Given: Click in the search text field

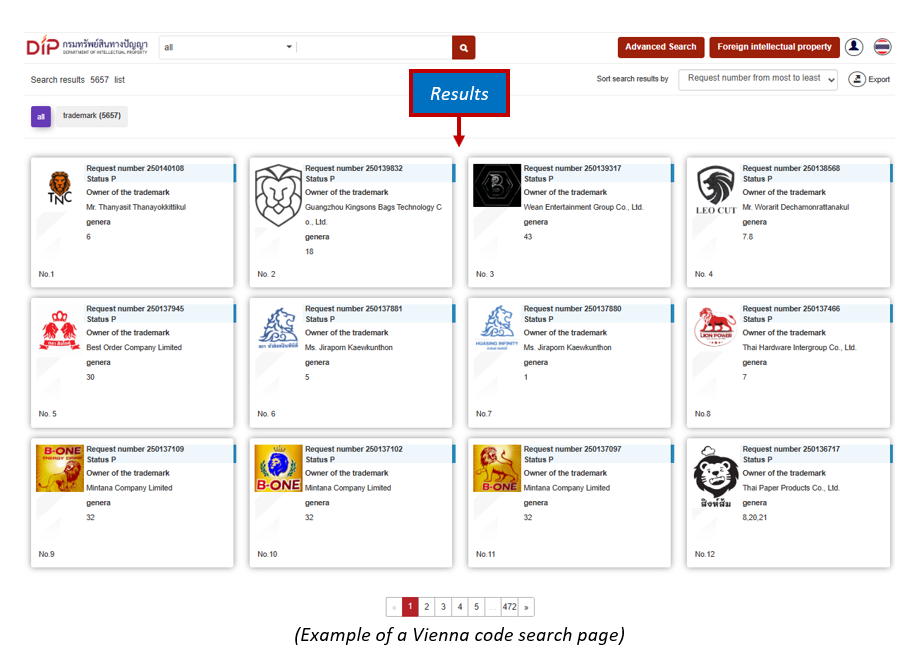Looking at the screenshot, I should click(x=374, y=47).
